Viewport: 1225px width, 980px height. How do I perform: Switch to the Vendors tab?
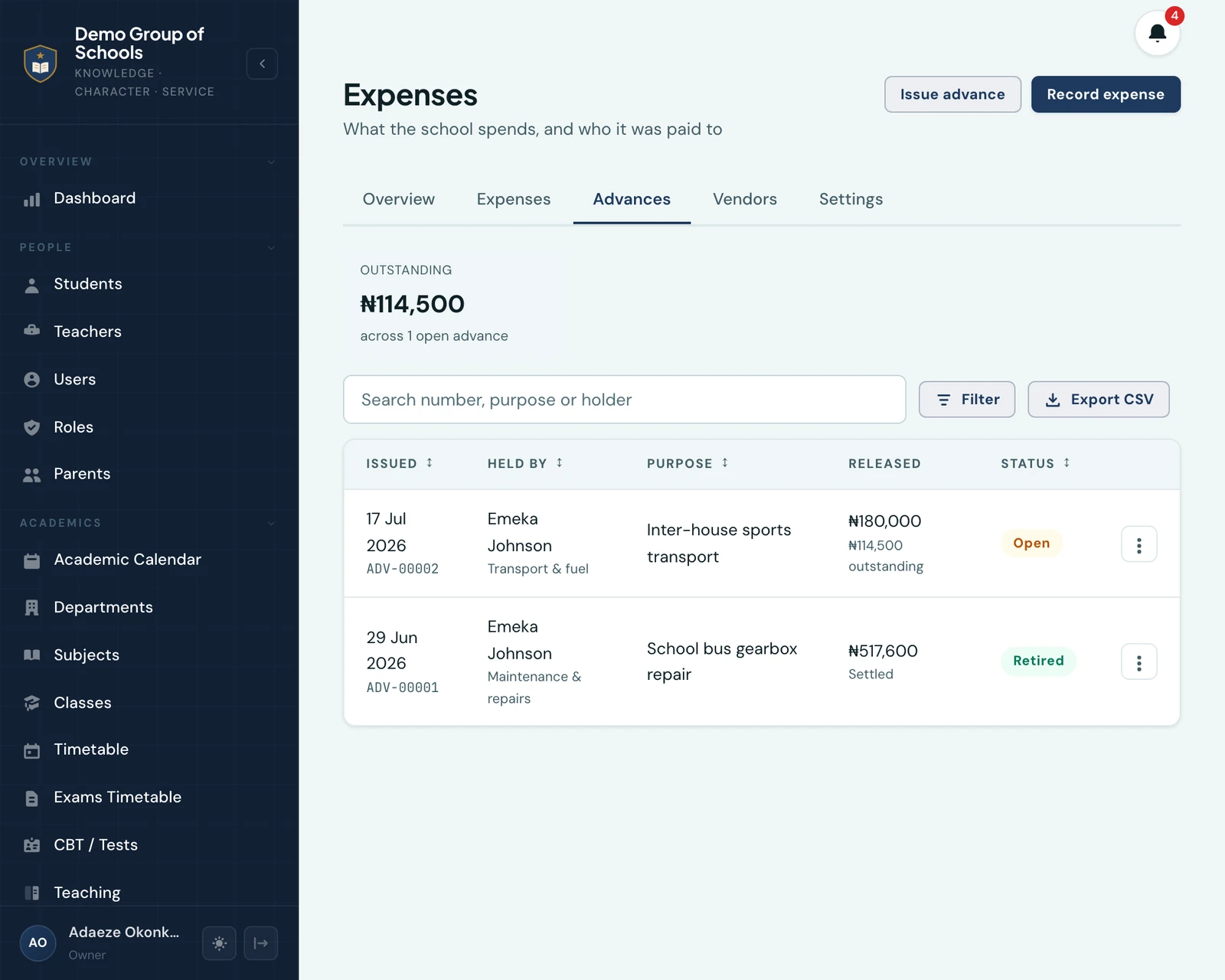click(745, 199)
